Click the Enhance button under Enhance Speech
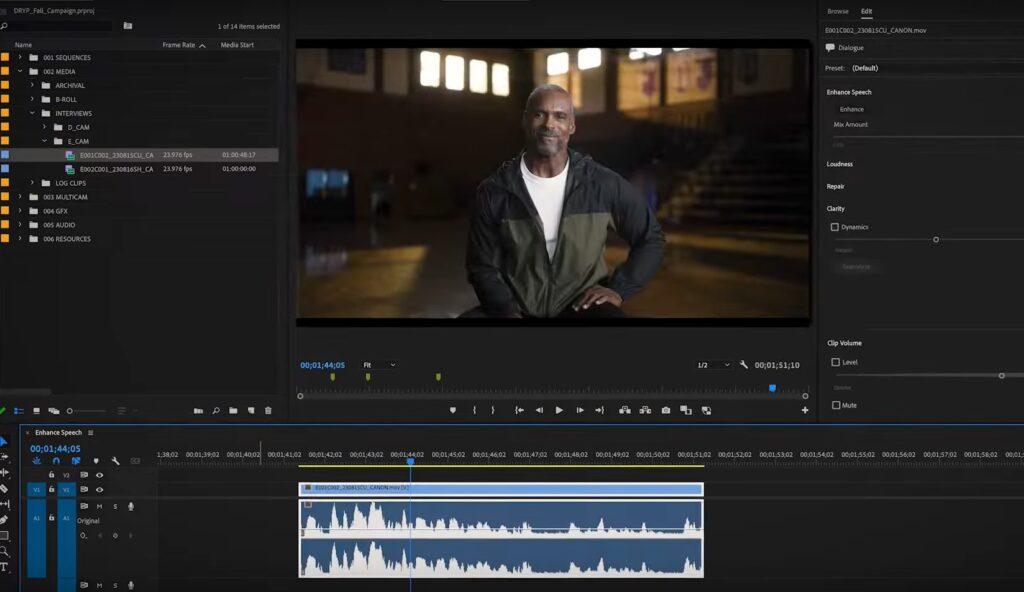1024x592 pixels. point(852,108)
